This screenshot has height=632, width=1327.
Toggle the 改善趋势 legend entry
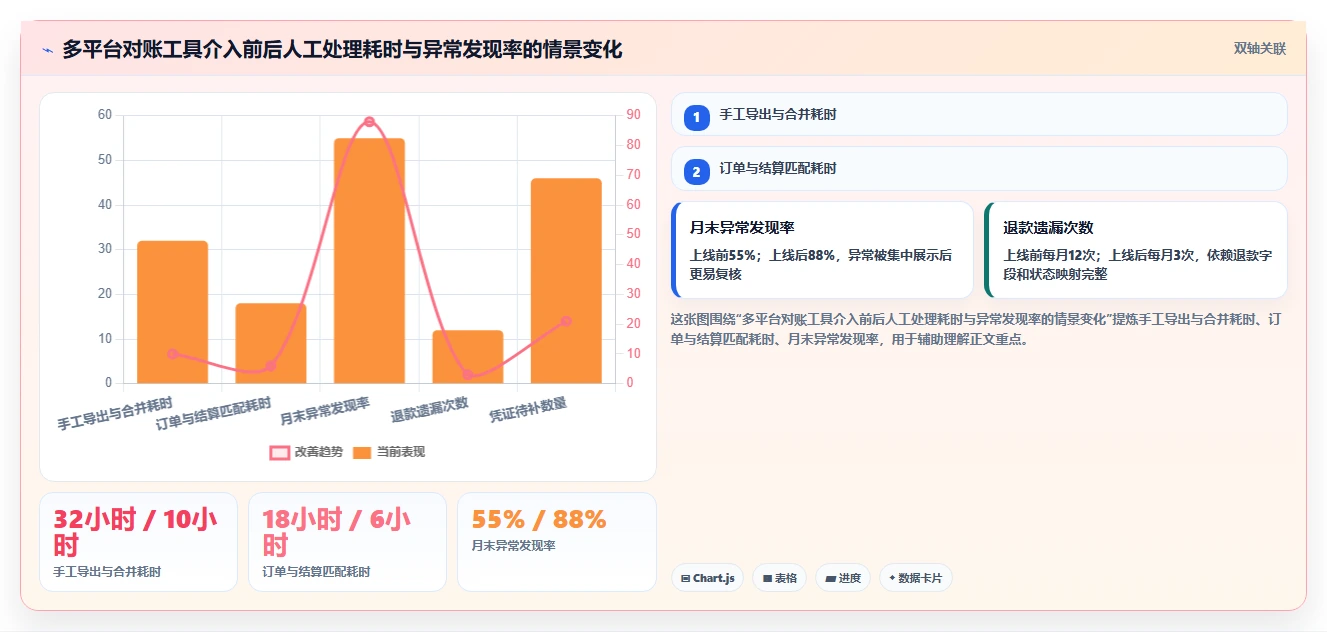tap(306, 452)
